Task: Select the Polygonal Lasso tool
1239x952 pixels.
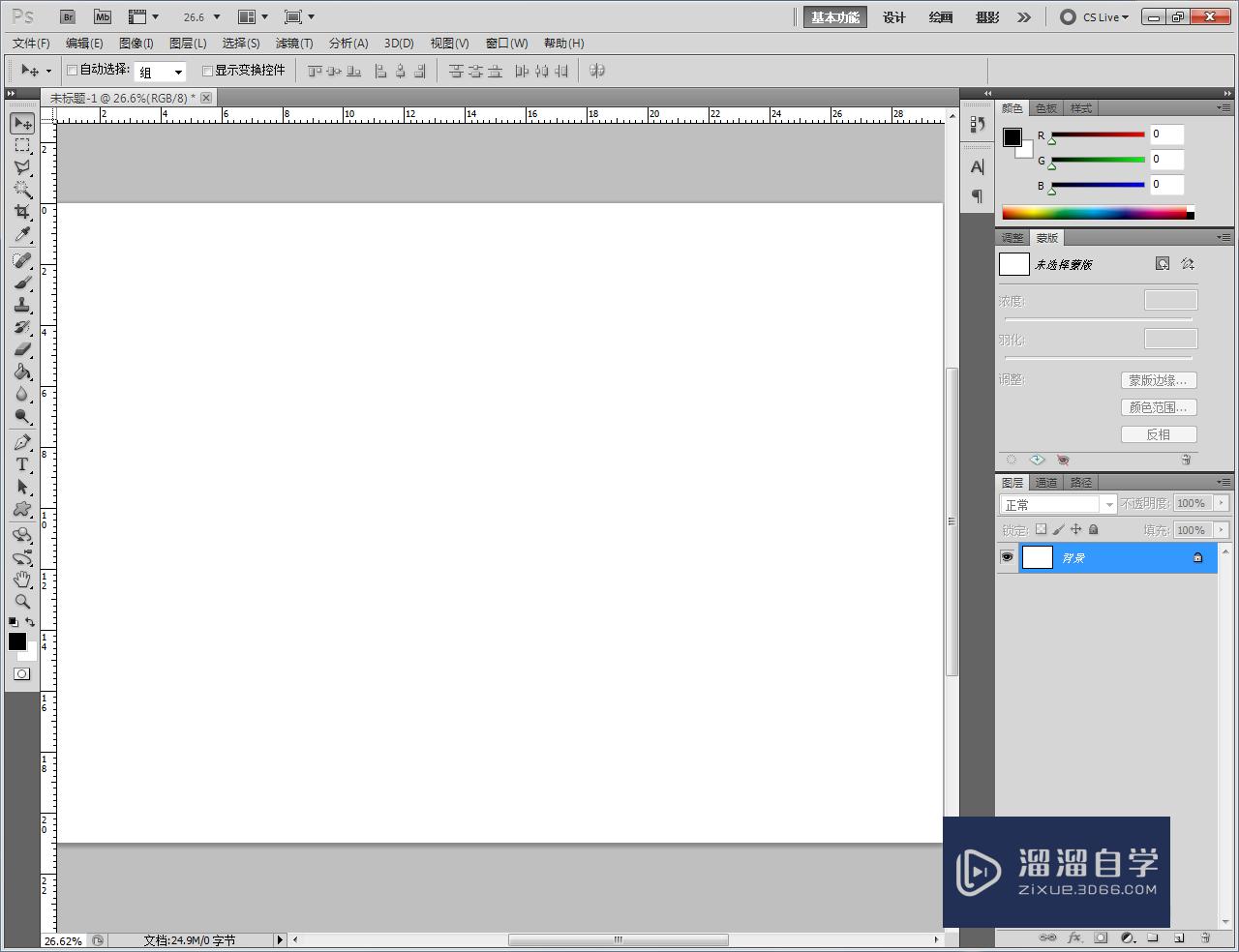Action: (22, 167)
